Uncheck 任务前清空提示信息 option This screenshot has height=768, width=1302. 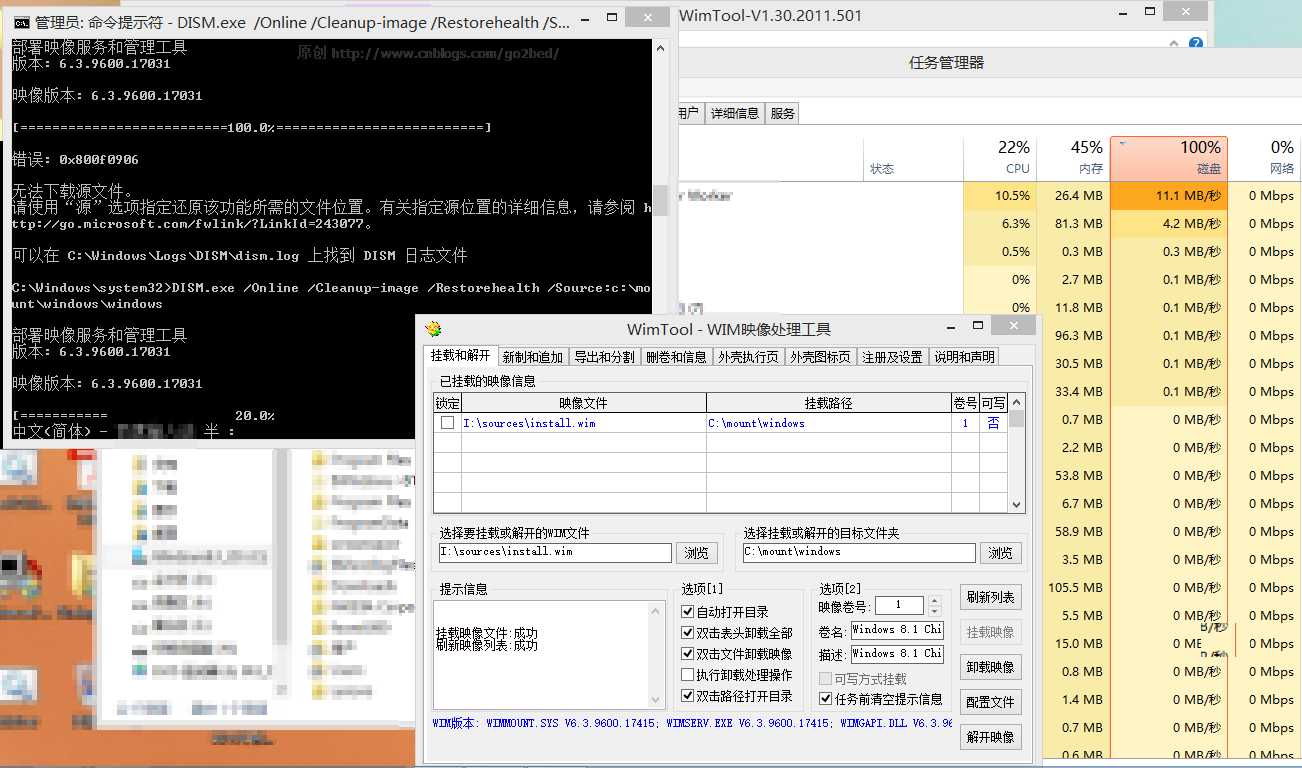pyautogui.click(x=826, y=699)
